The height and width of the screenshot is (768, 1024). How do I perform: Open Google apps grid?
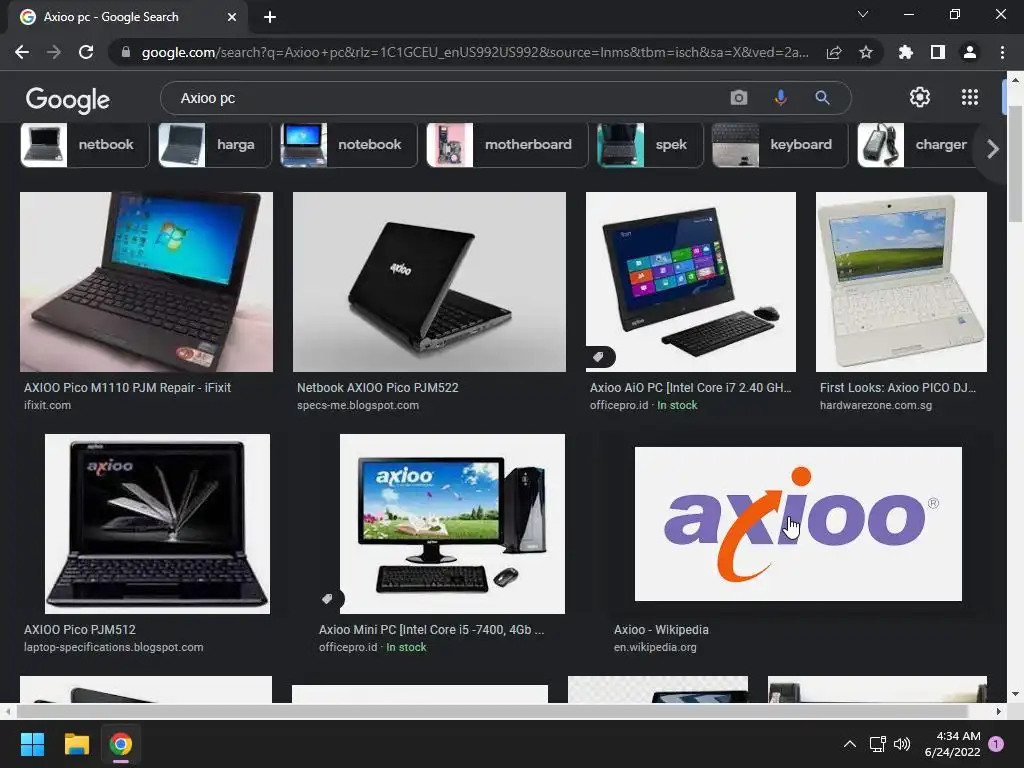pos(970,97)
